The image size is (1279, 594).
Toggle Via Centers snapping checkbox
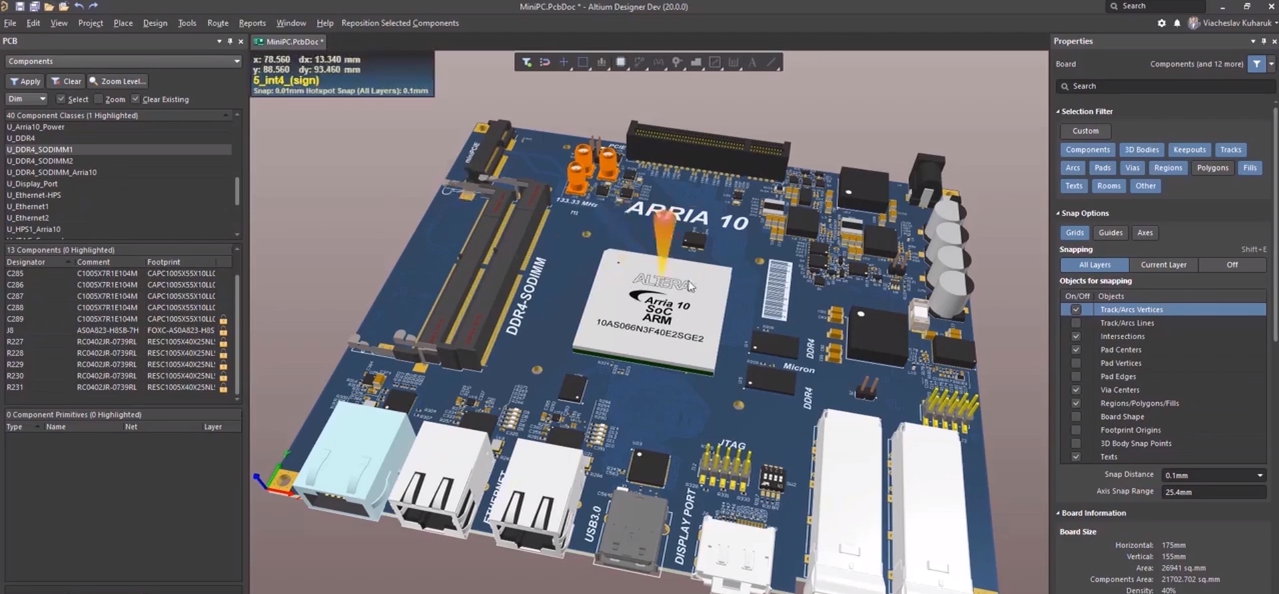(1076, 390)
